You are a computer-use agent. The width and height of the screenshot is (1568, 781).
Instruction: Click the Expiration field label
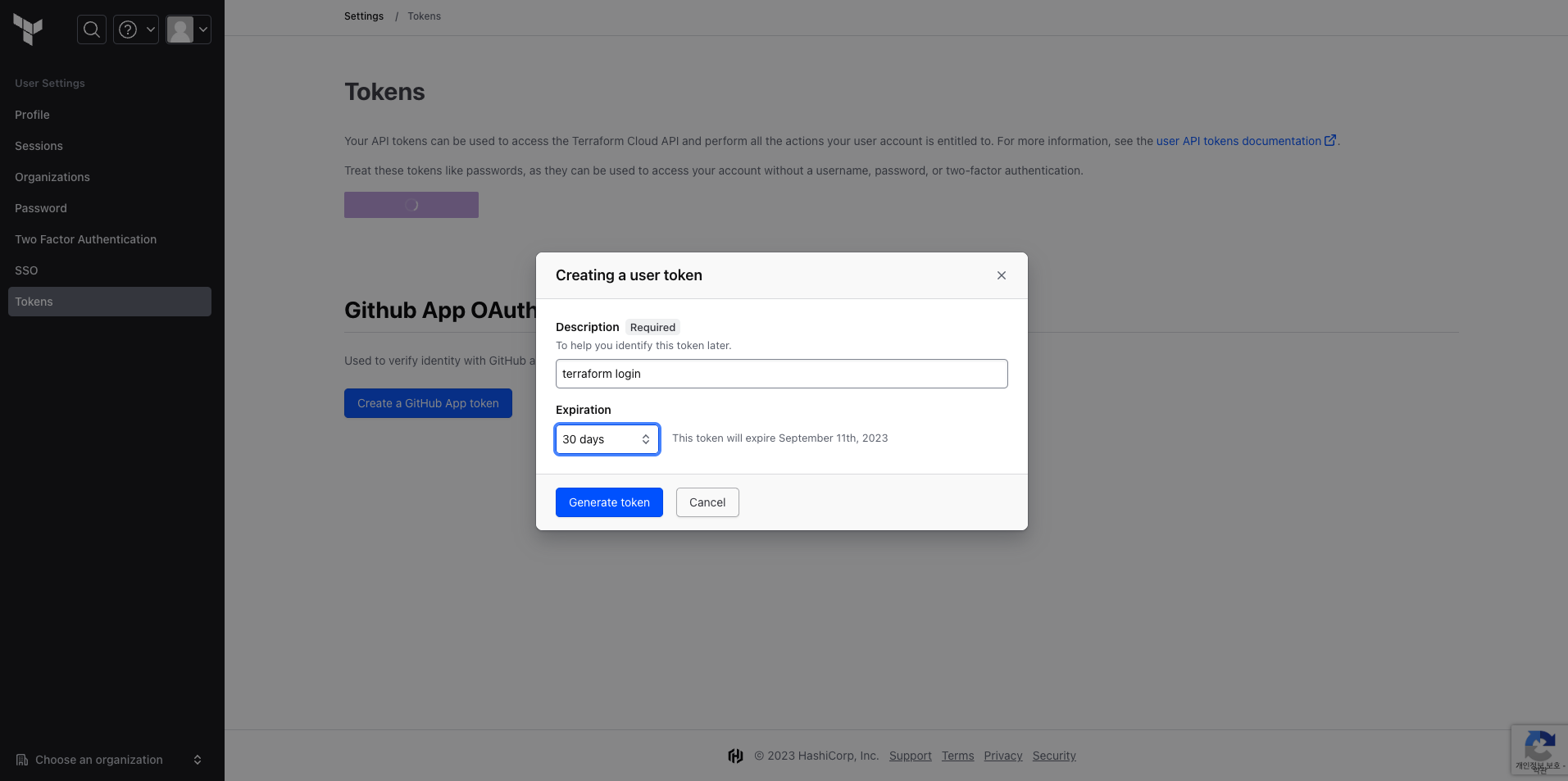(x=584, y=410)
